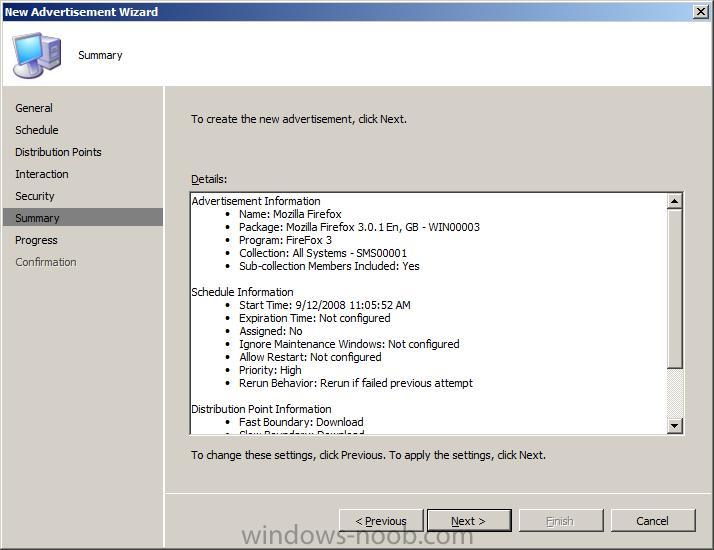714x550 pixels.
Task: Click 'Collection: All Systems - SMS00001' line
Action: pyautogui.click(x=323, y=253)
